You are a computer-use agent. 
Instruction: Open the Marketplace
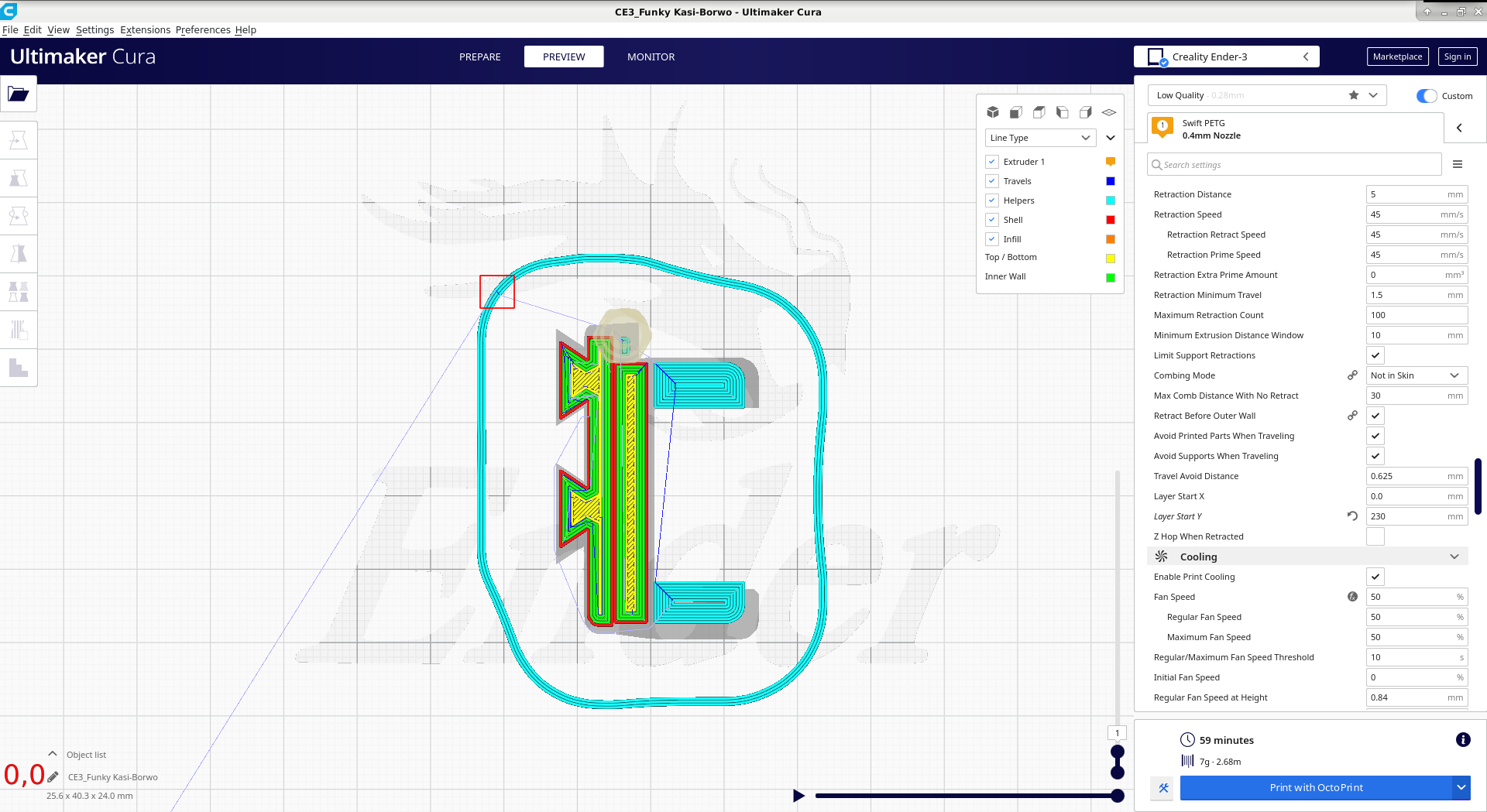1397,57
